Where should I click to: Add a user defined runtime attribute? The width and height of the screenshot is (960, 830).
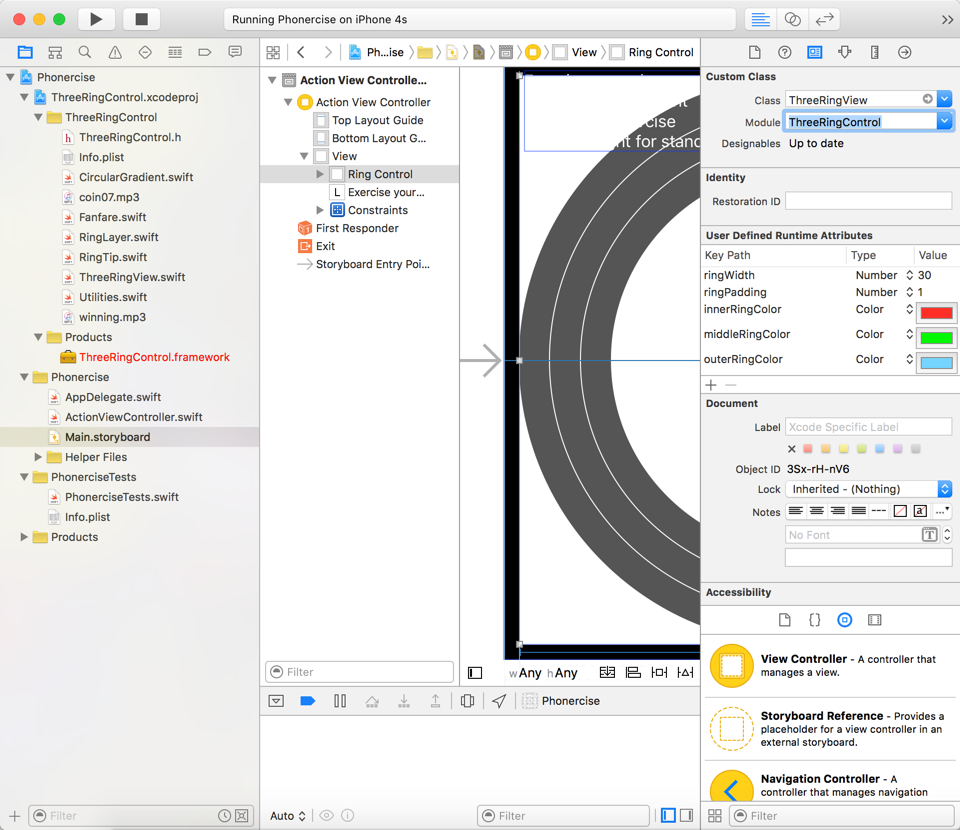tap(711, 385)
